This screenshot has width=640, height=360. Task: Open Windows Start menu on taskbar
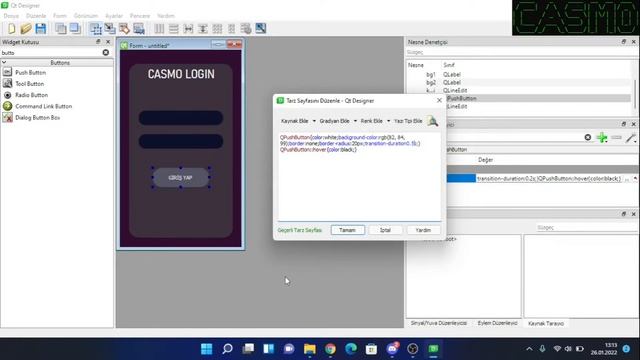207,349
